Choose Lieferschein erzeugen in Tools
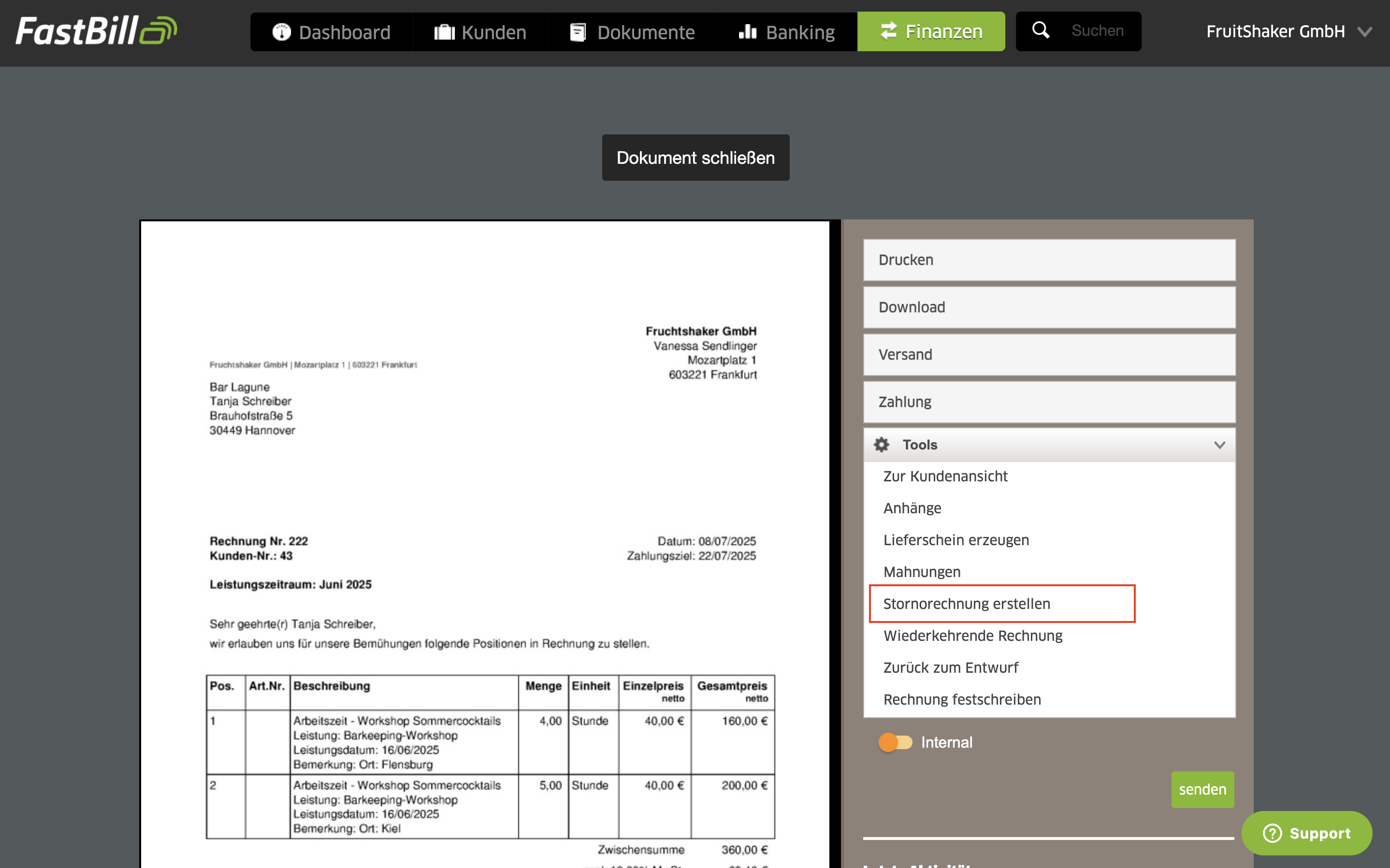The width and height of the screenshot is (1390, 868). point(956,540)
